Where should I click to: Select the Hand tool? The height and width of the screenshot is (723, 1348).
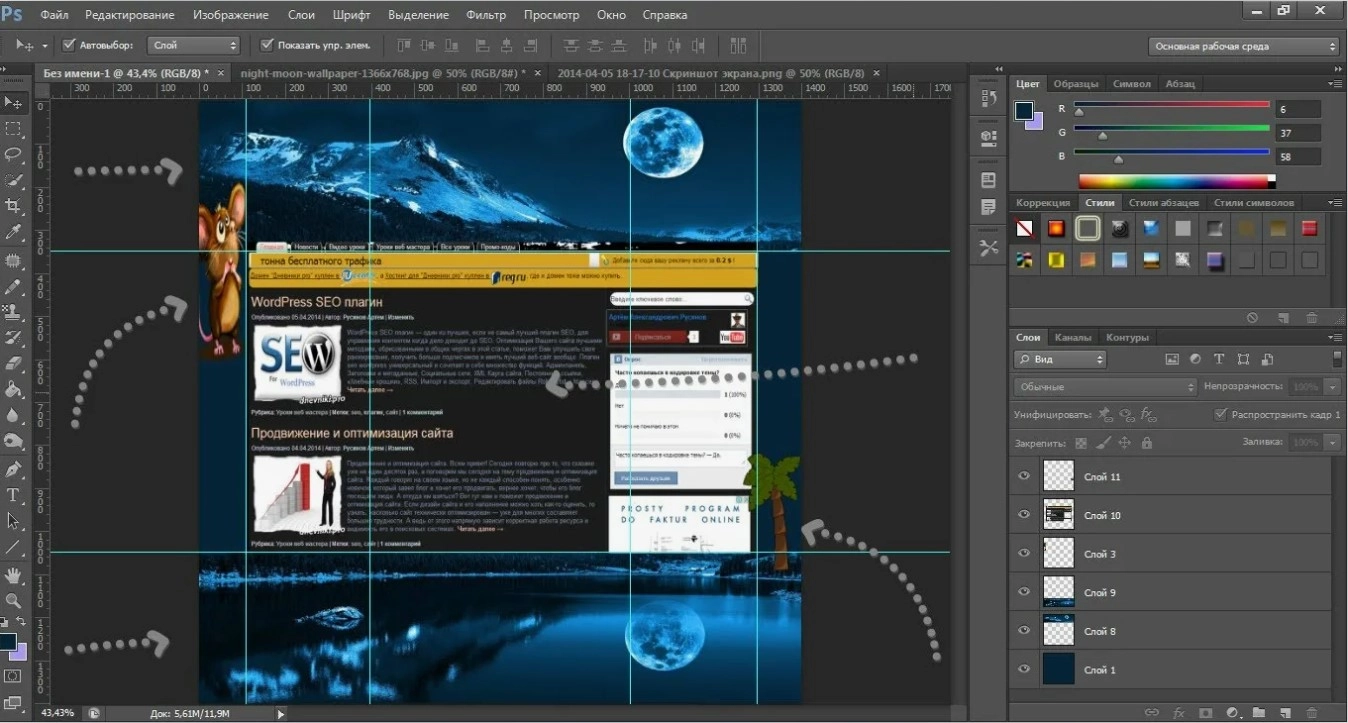point(14,574)
